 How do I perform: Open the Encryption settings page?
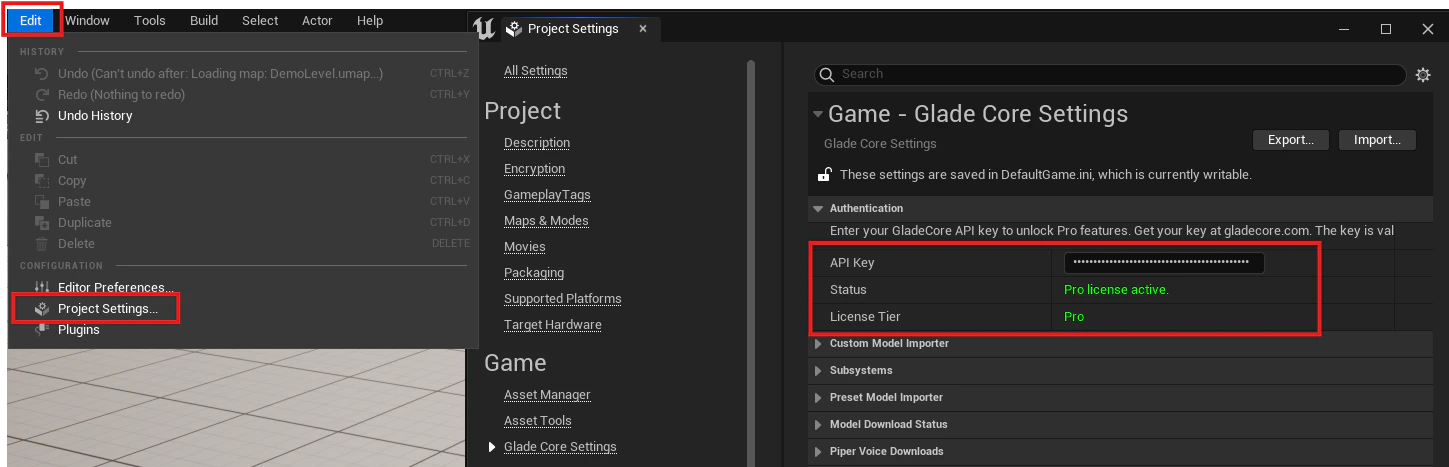535,169
